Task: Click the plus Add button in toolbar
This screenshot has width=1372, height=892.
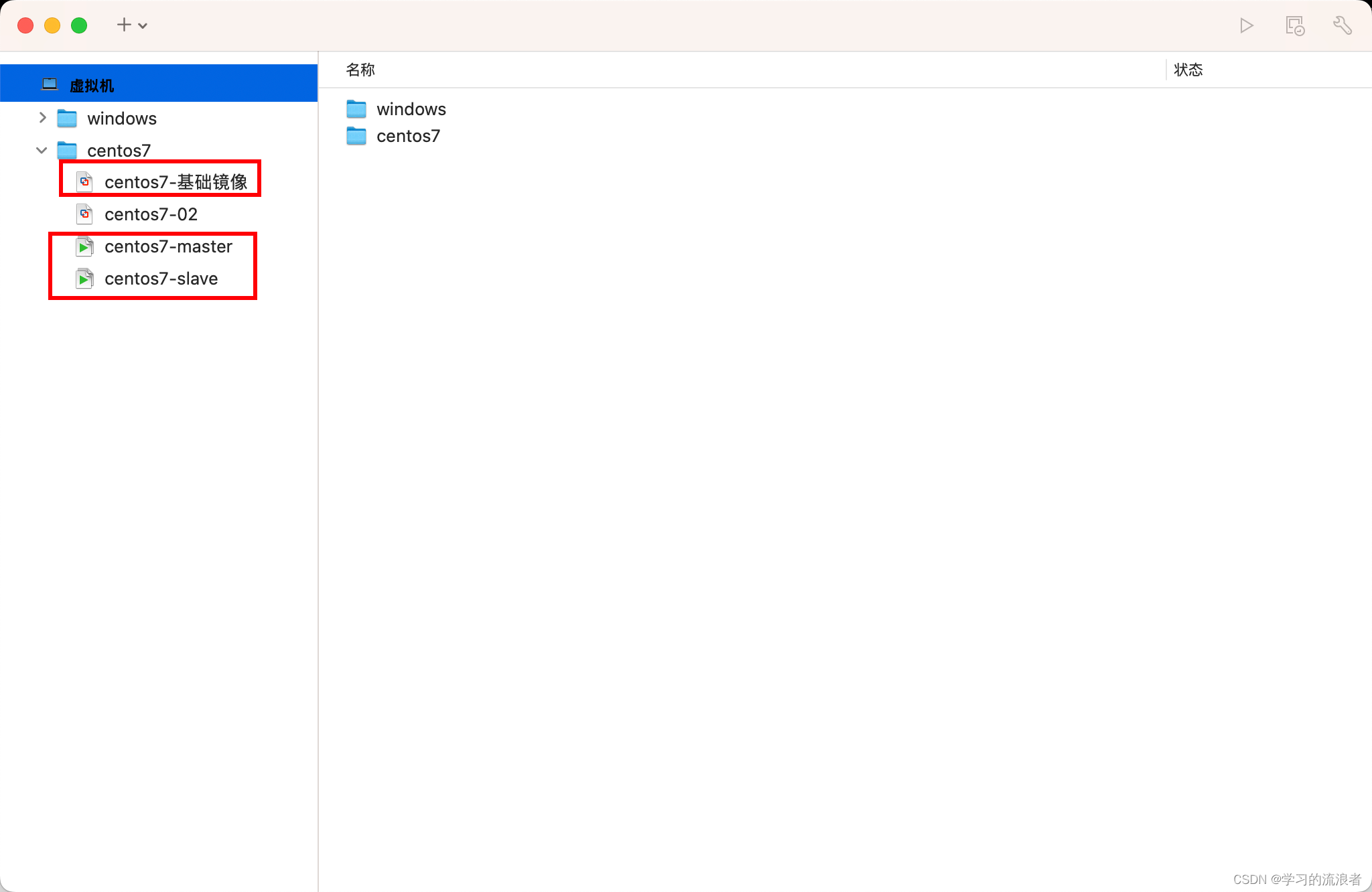Action: click(x=124, y=25)
